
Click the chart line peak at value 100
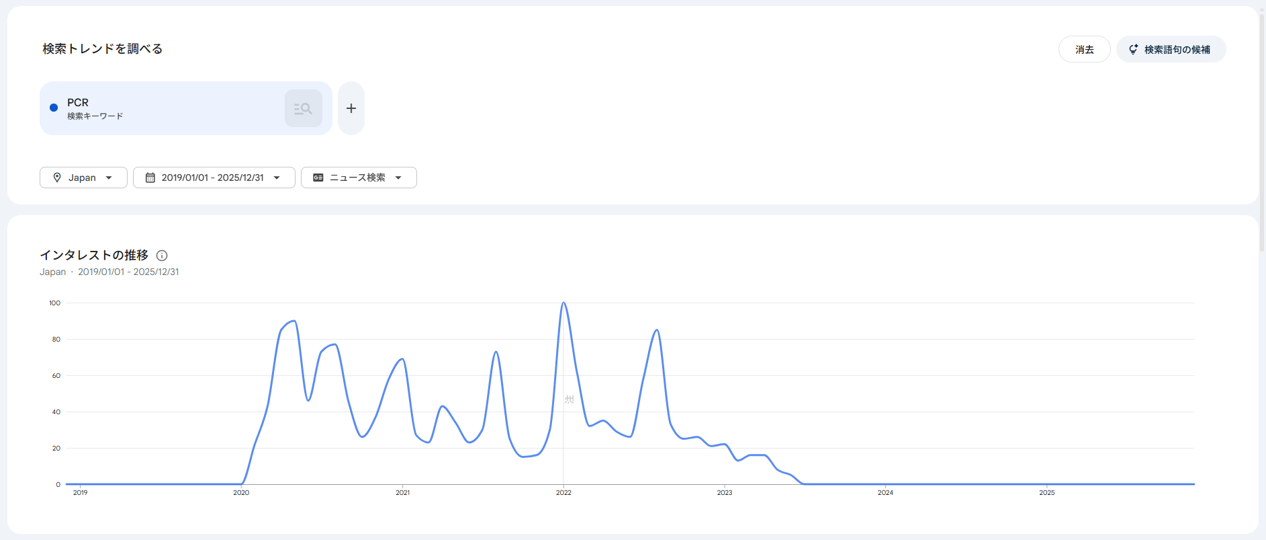click(564, 303)
